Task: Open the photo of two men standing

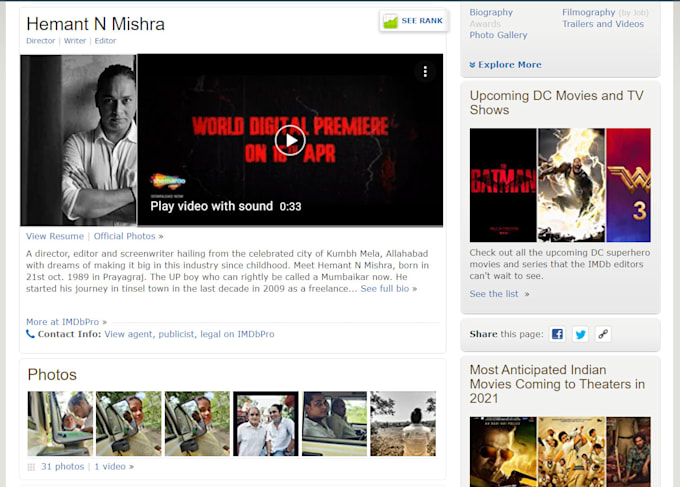Action: pyautogui.click(x=266, y=424)
